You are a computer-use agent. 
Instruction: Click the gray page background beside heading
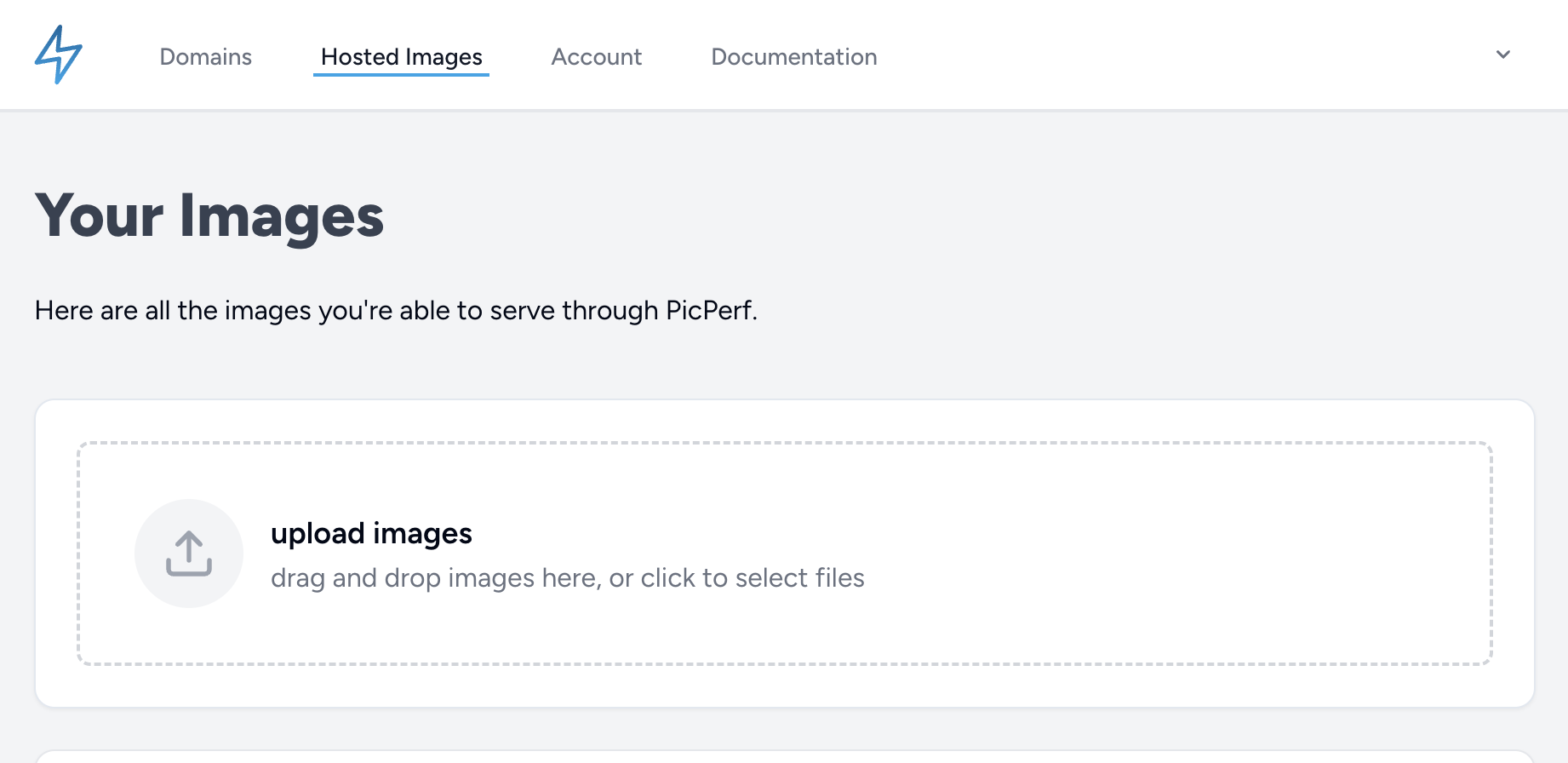point(936,216)
